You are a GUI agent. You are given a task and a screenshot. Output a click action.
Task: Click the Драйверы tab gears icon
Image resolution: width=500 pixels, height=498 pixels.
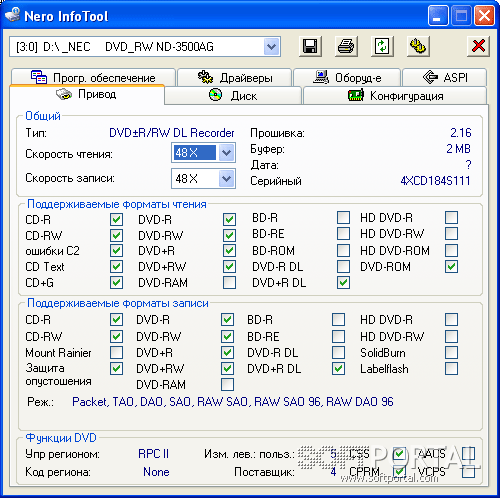(205, 77)
